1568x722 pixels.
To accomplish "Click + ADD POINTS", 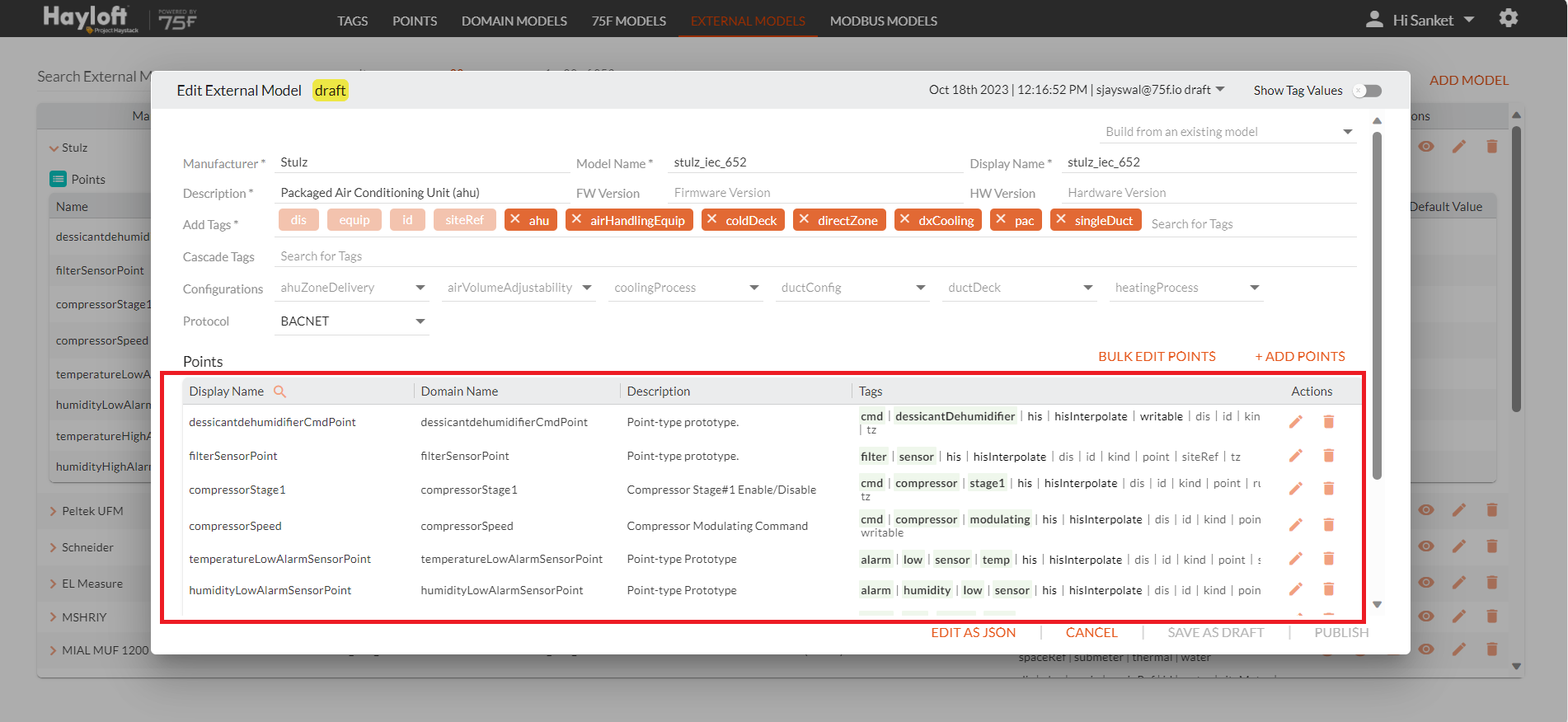I will click(x=1300, y=356).
